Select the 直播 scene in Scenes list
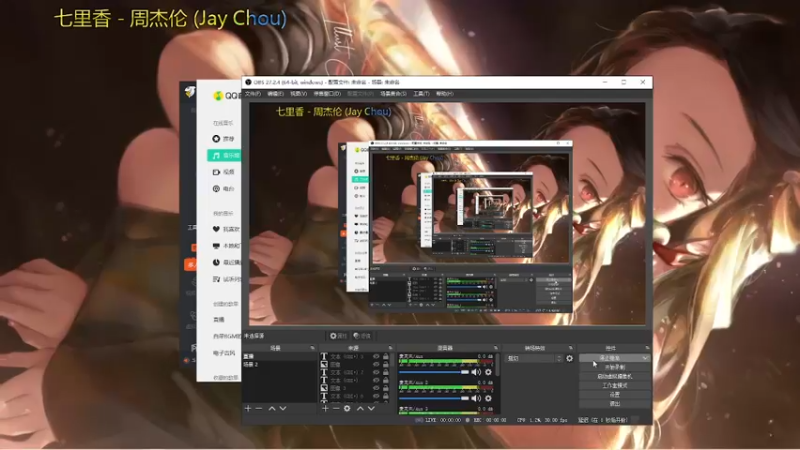 [279, 357]
